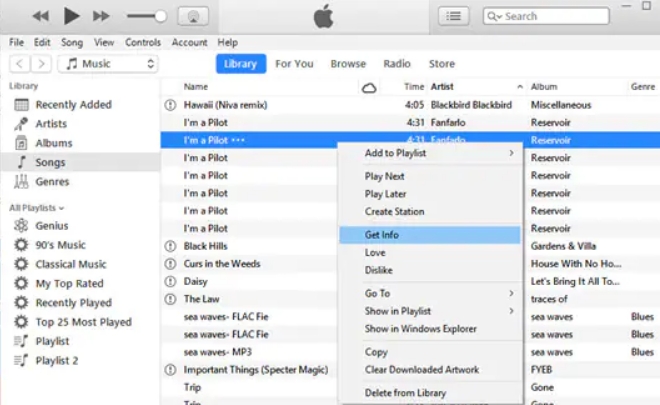Screen dimensions: 660x405
Task: Switch to the For You tab
Action: coord(294,64)
